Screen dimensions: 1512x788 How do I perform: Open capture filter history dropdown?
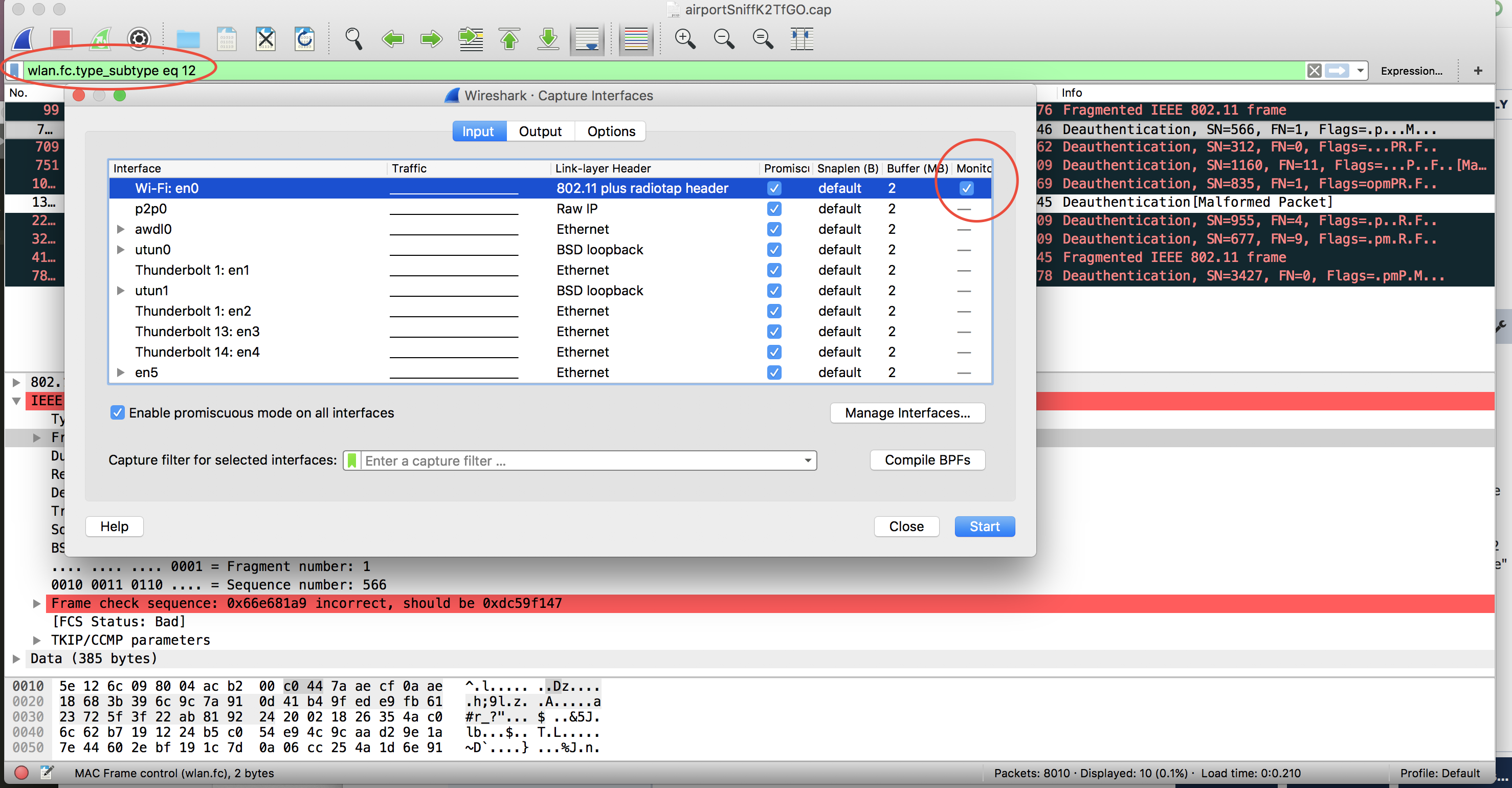tap(808, 461)
